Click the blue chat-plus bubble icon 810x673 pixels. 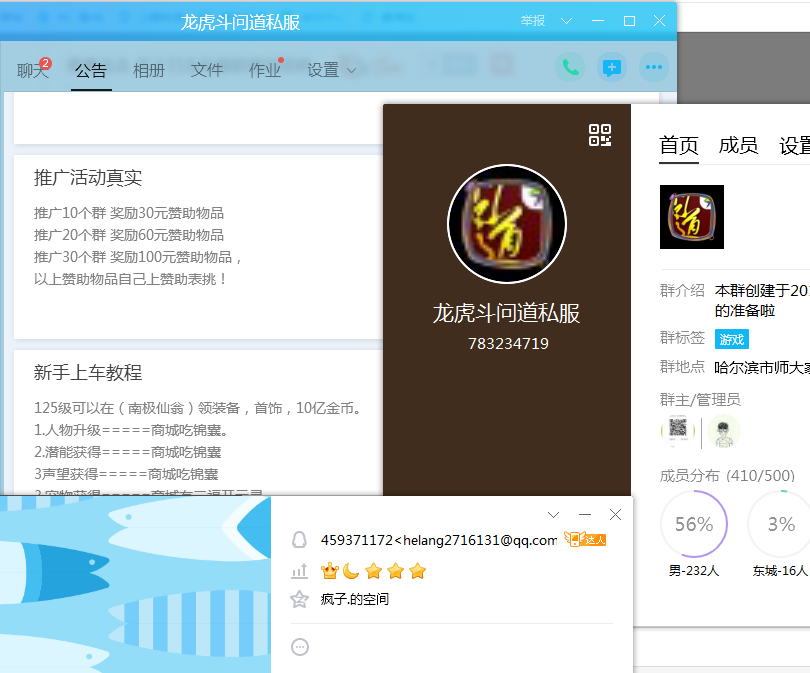point(612,68)
